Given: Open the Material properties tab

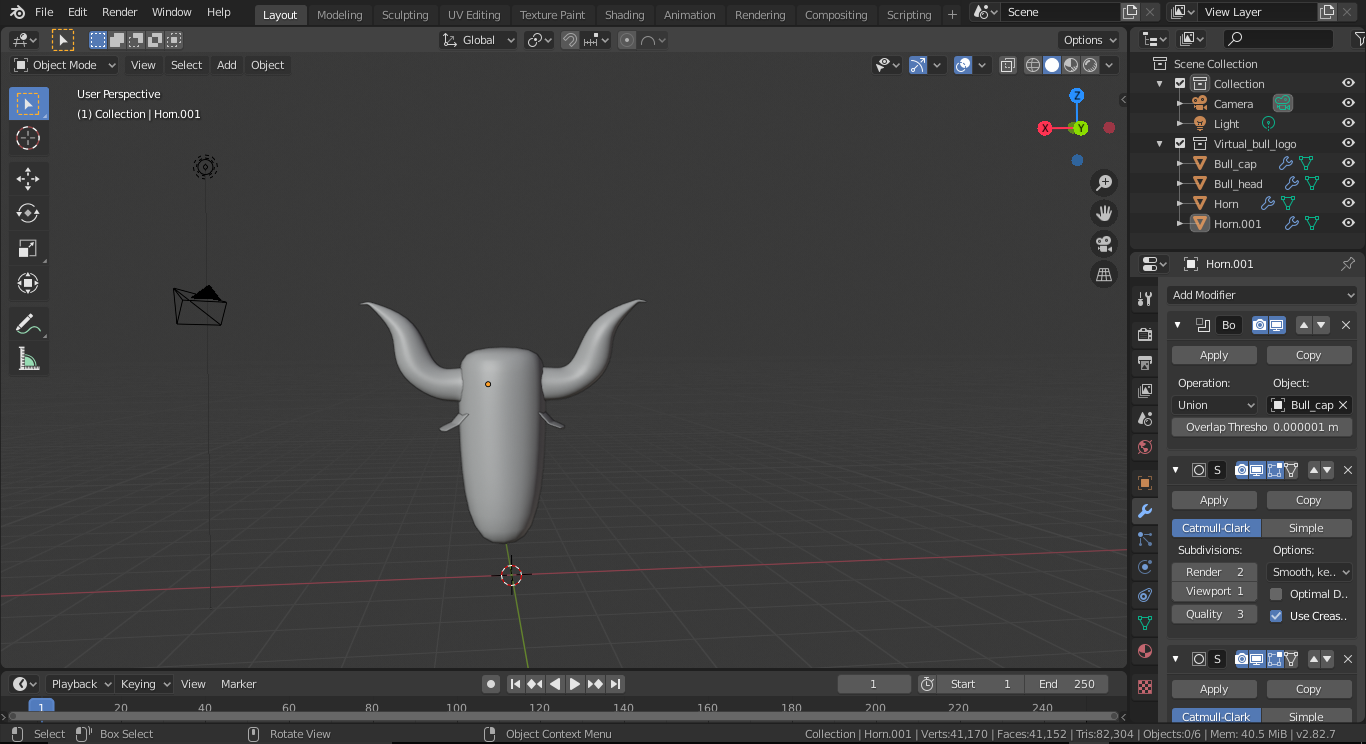Looking at the screenshot, I should [x=1146, y=651].
